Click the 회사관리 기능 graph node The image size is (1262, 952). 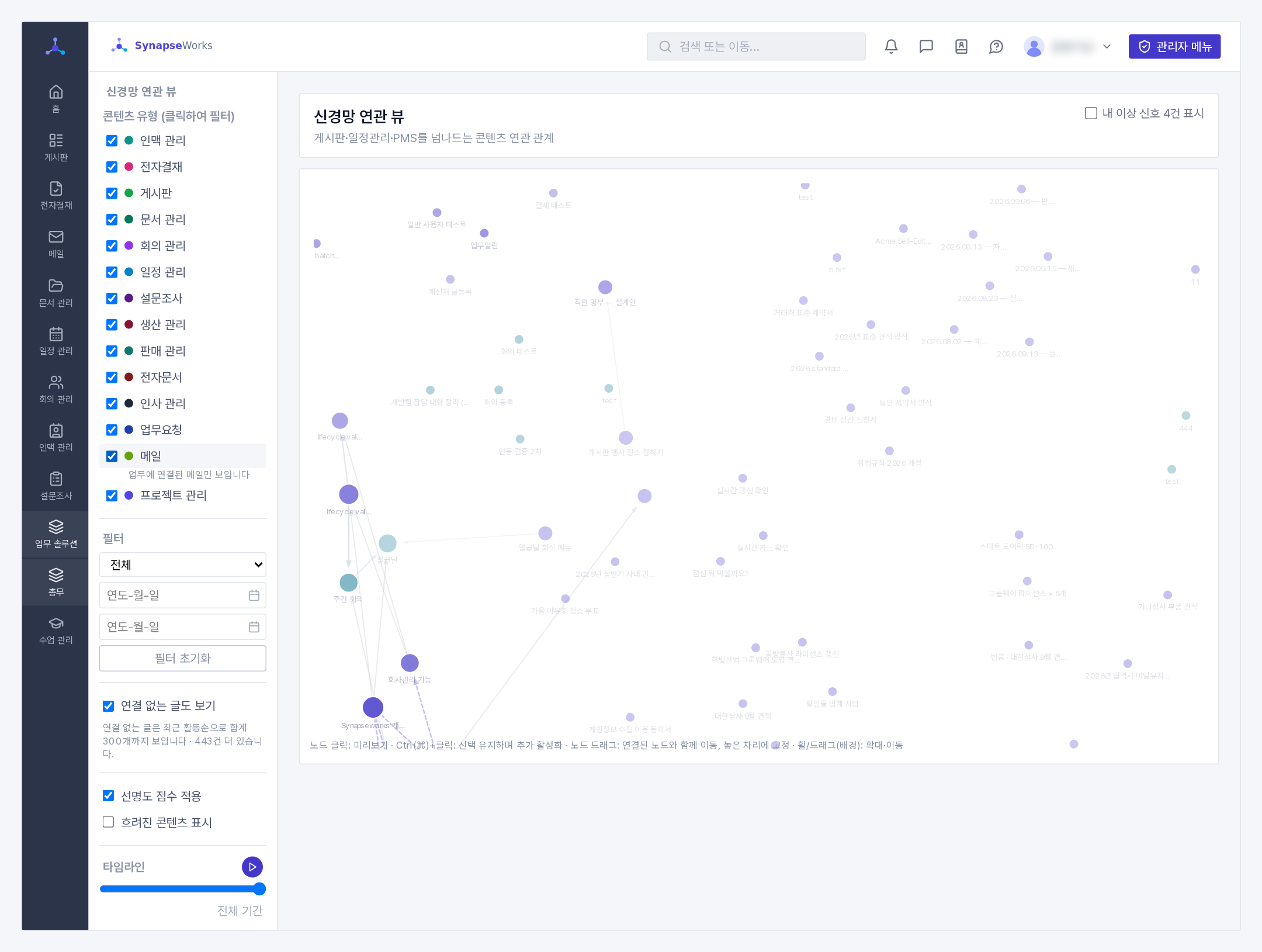tap(410, 663)
